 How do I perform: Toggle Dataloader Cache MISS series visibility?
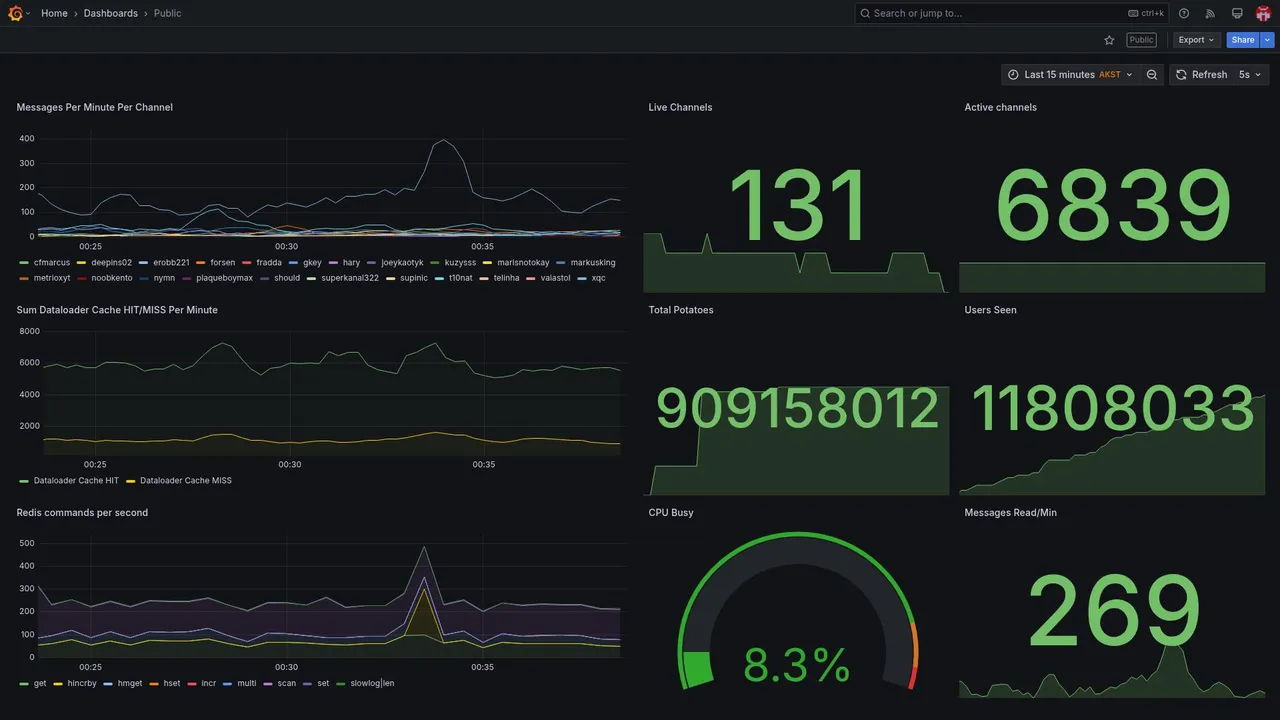click(186, 481)
